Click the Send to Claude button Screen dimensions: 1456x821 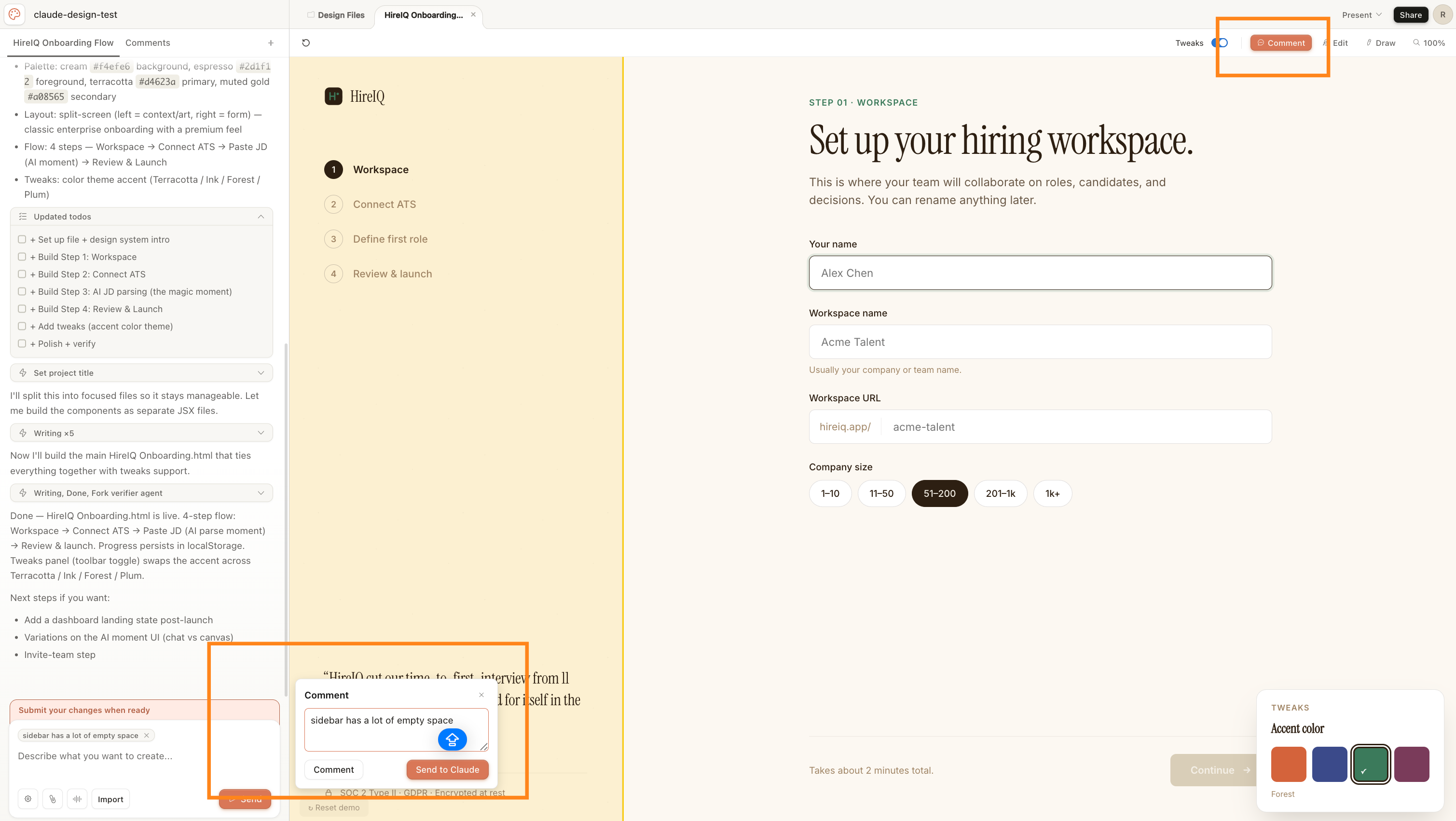447,769
